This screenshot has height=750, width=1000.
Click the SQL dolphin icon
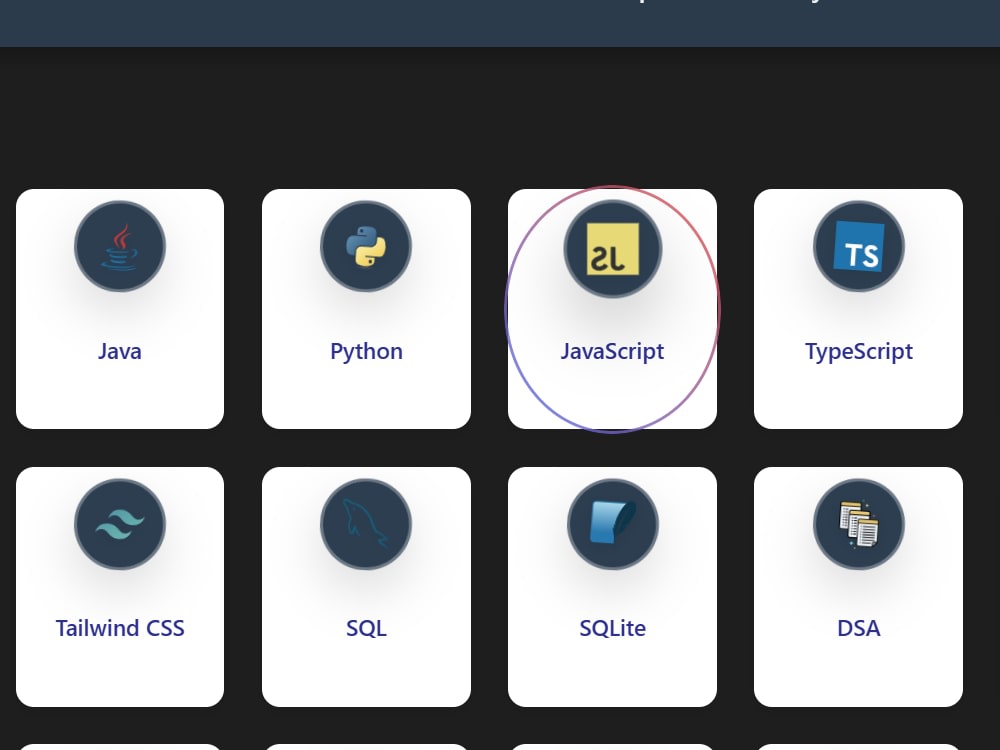coord(366,524)
